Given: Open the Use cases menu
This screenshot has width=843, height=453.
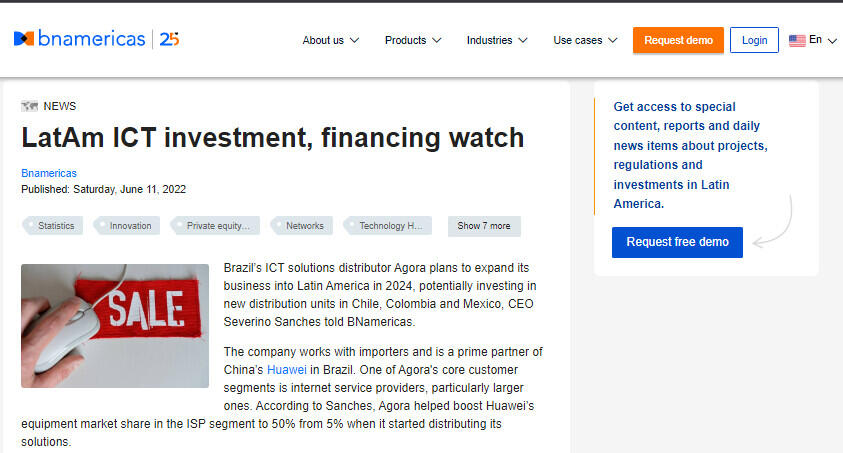Looking at the screenshot, I should click(x=584, y=41).
